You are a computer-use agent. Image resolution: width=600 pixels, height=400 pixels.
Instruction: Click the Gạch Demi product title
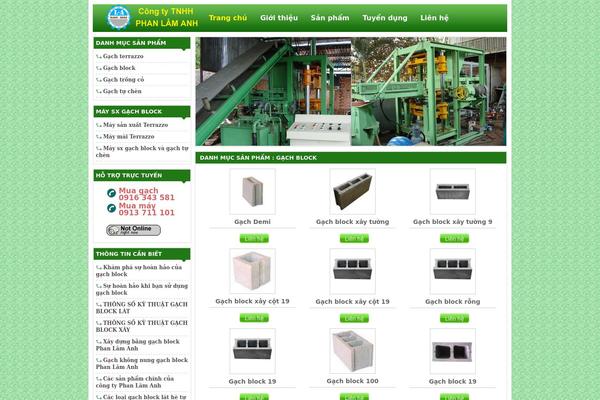(252, 222)
